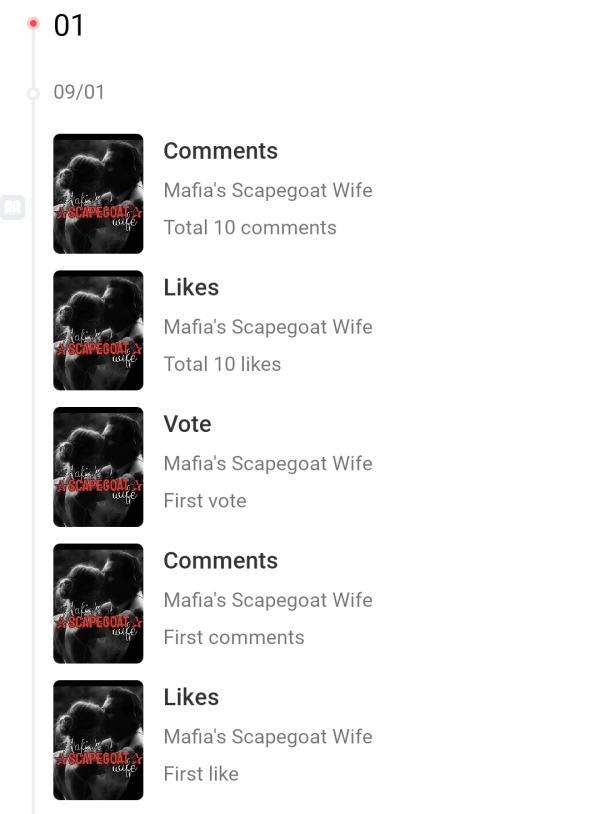This screenshot has width=600, height=814.
Task: Select the red timeline dot next to 01
Action: click(33, 23)
